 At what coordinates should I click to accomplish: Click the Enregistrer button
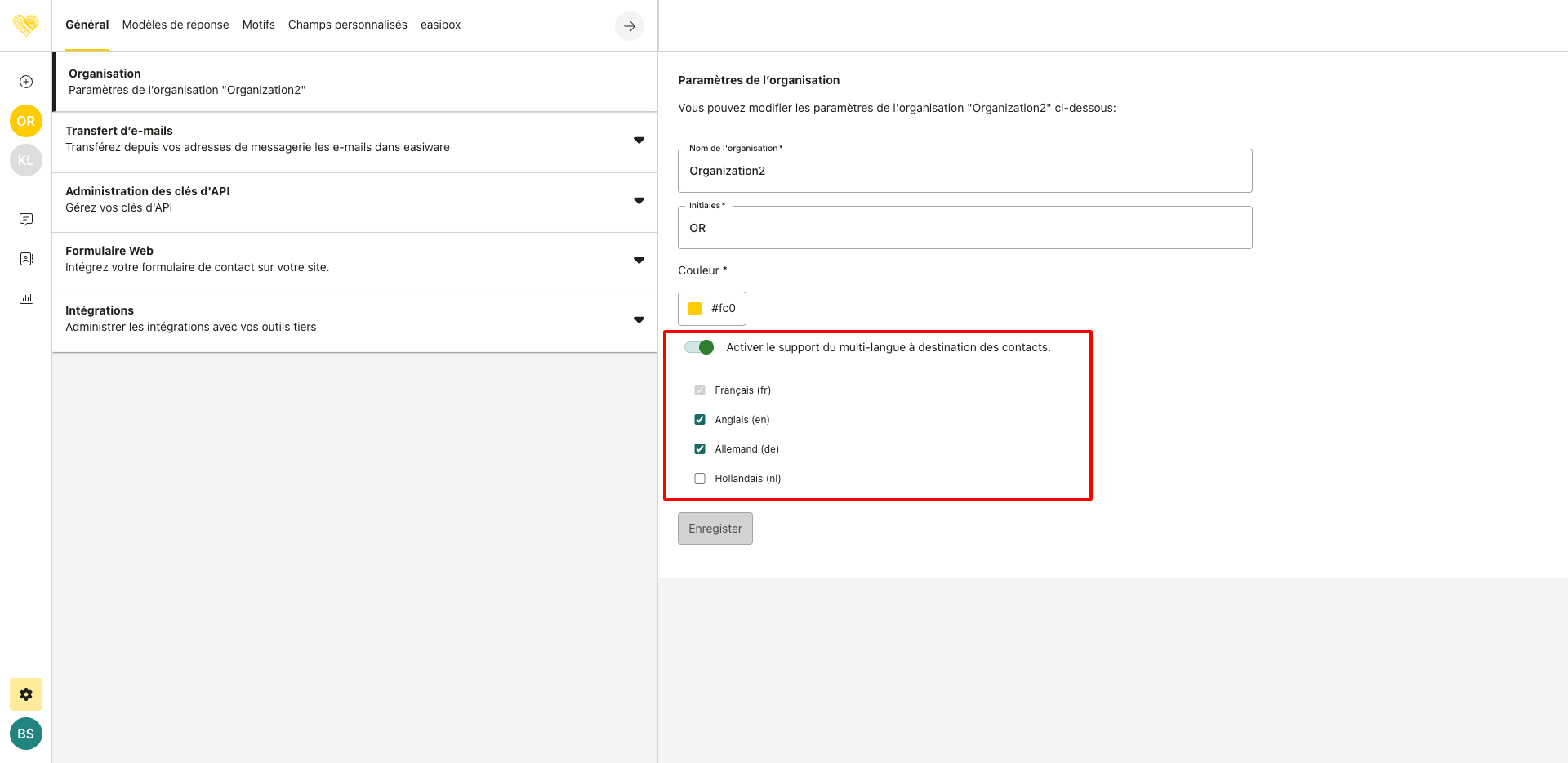click(x=715, y=529)
